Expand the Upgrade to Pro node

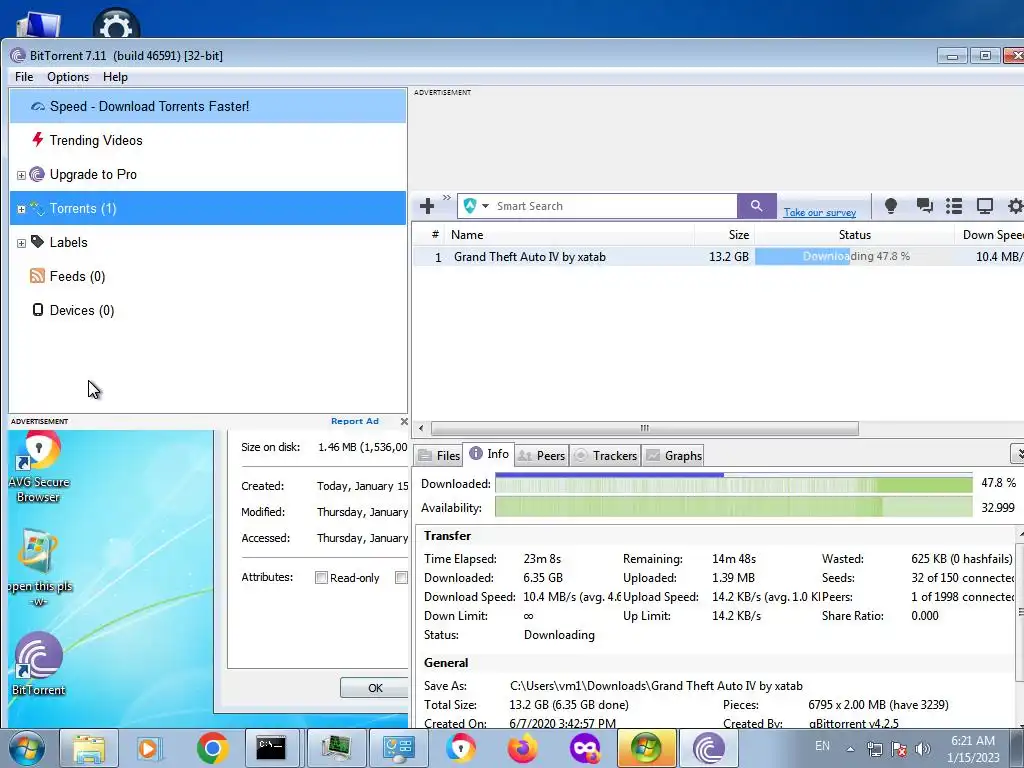(21, 175)
